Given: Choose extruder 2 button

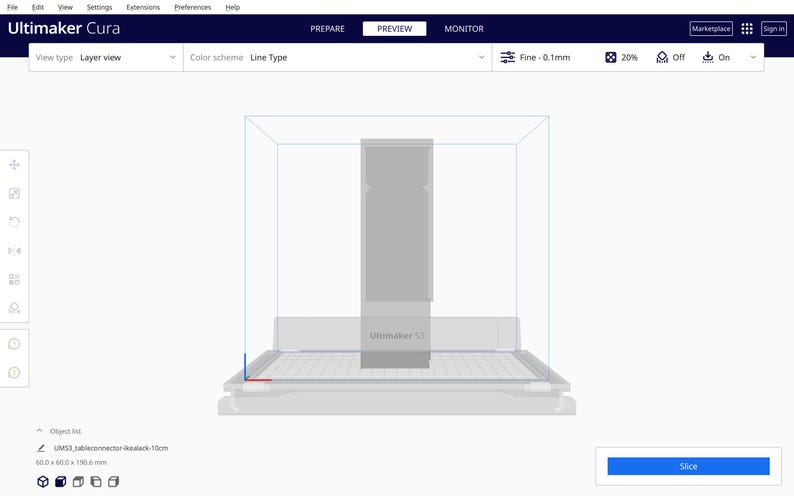Looking at the screenshot, I should click(x=14, y=373).
